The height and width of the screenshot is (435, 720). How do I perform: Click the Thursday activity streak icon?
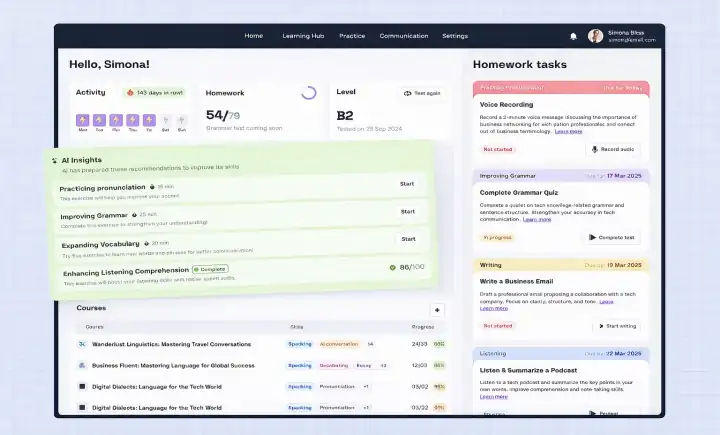133,120
